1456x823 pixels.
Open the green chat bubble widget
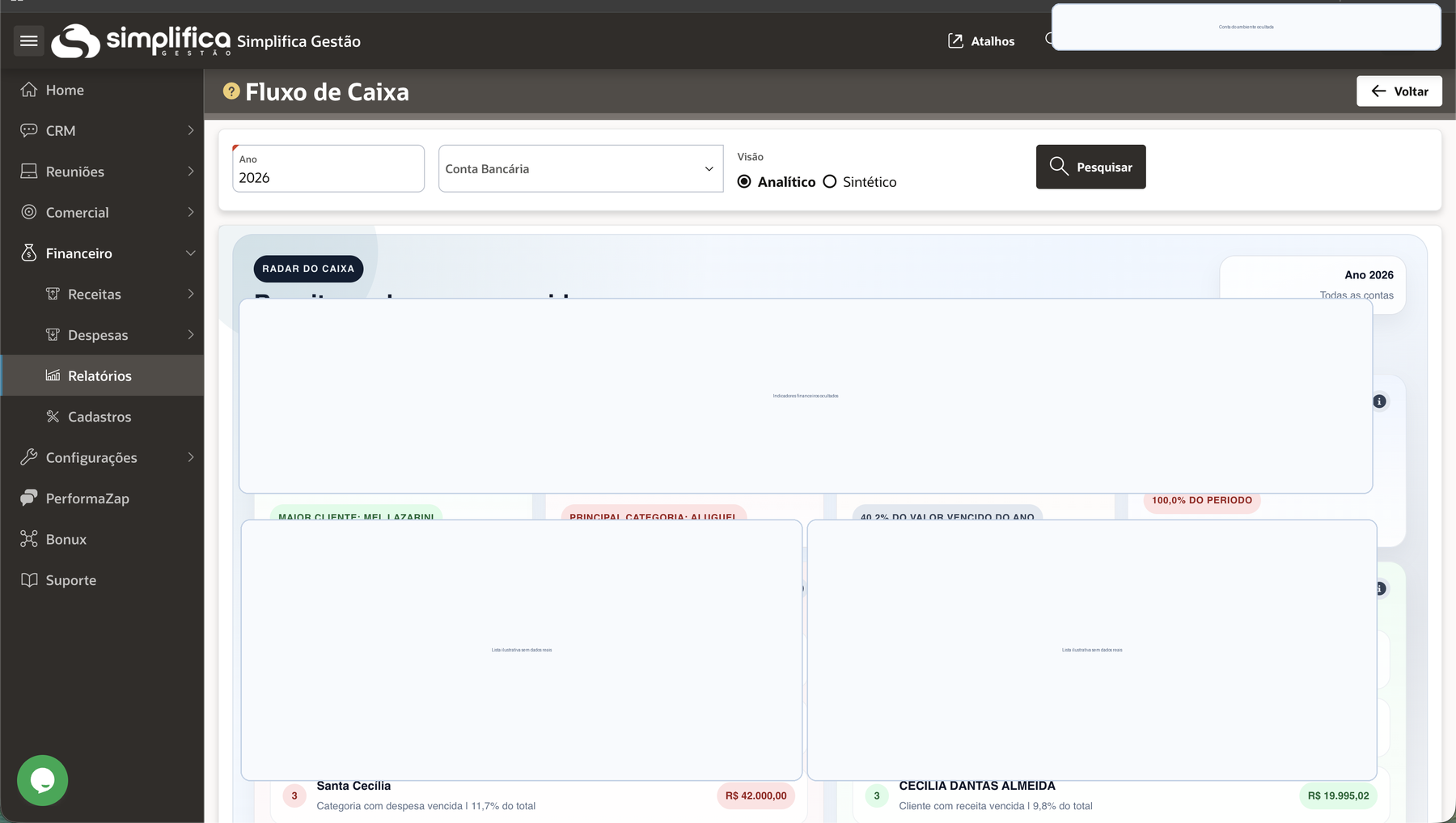(42, 780)
